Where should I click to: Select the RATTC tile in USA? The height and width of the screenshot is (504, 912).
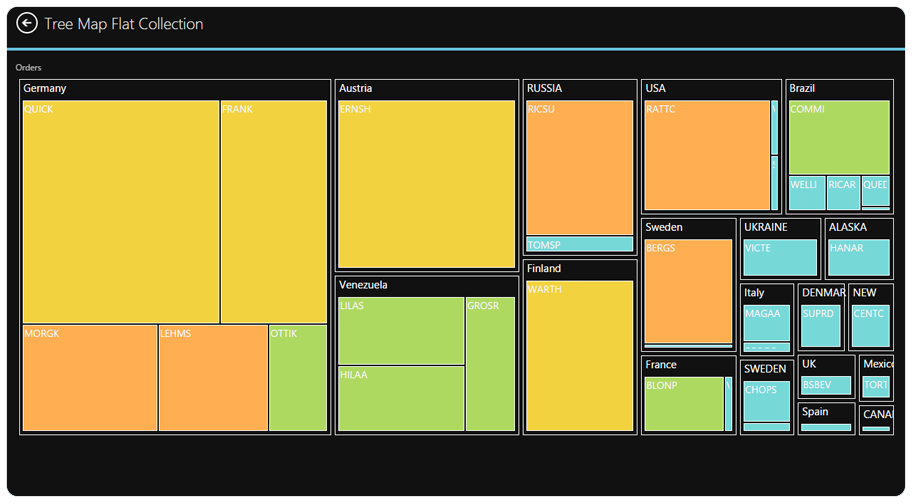pos(707,155)
